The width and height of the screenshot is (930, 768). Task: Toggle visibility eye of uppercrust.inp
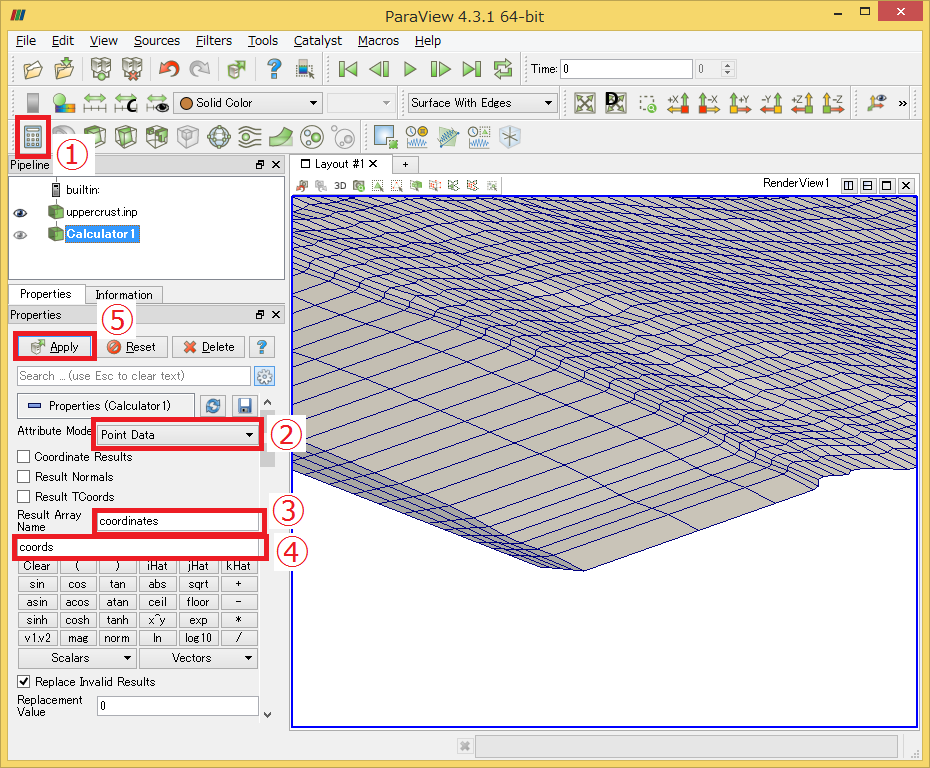coord(20,213)
